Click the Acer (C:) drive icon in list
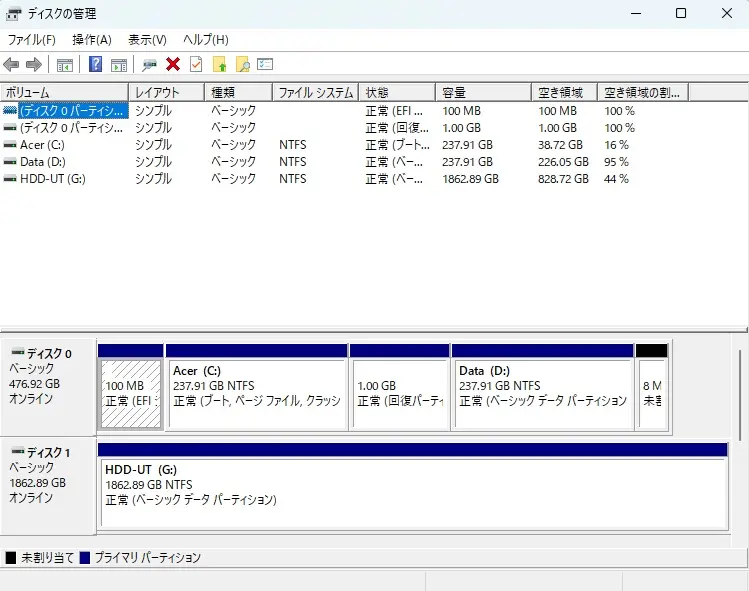The image size is (749, 591). 10,145
